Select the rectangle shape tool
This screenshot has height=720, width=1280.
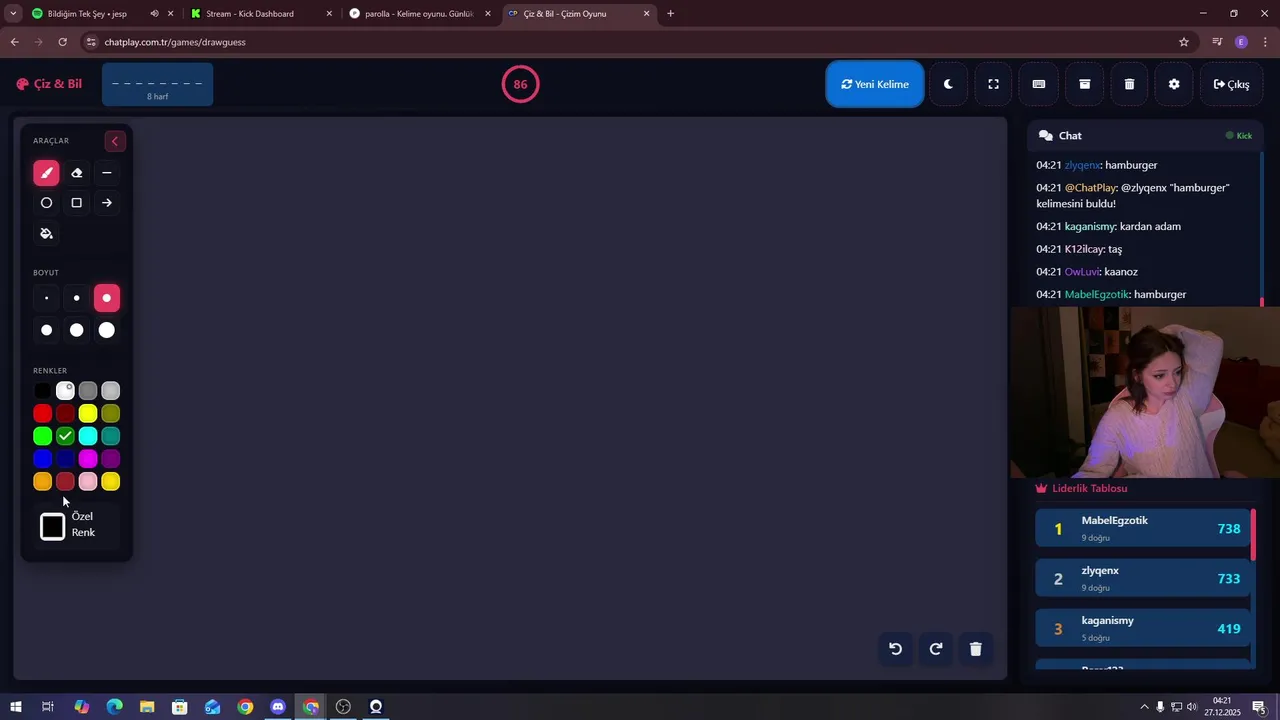pyautogui.click(x=76, y=203)
